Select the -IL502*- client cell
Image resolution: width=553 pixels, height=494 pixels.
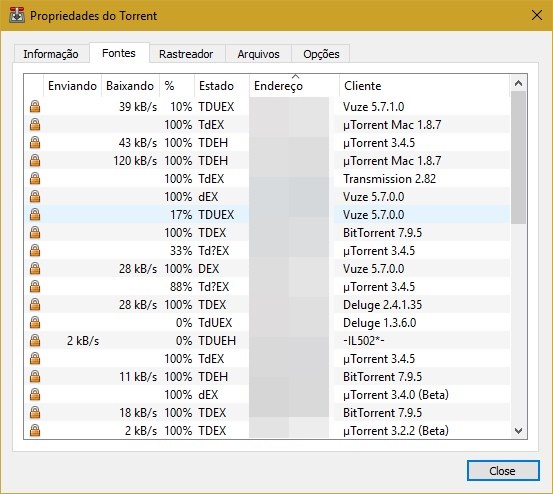[364, 340]
